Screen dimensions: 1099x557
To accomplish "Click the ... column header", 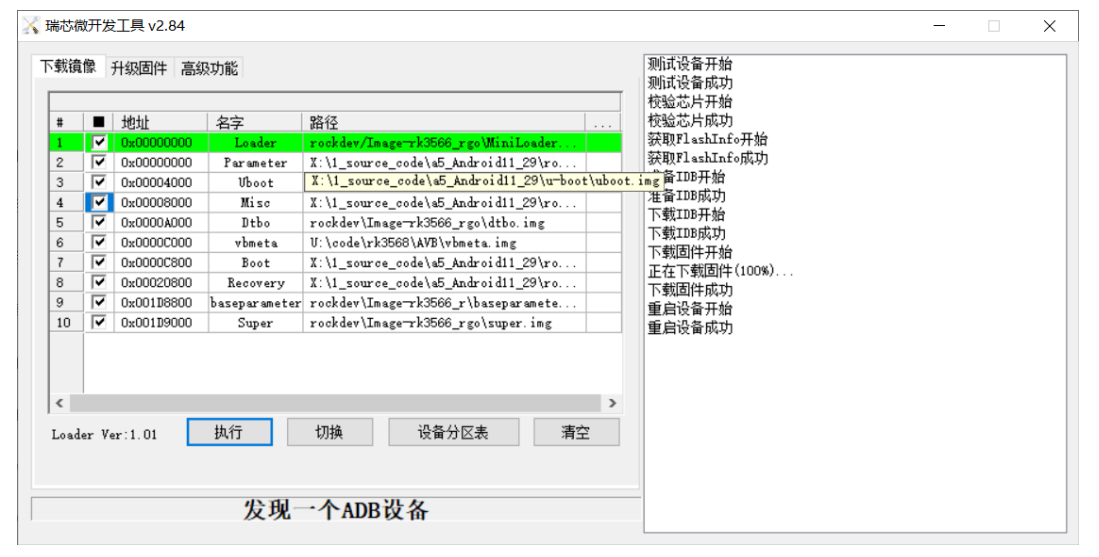I will [603, 123].
